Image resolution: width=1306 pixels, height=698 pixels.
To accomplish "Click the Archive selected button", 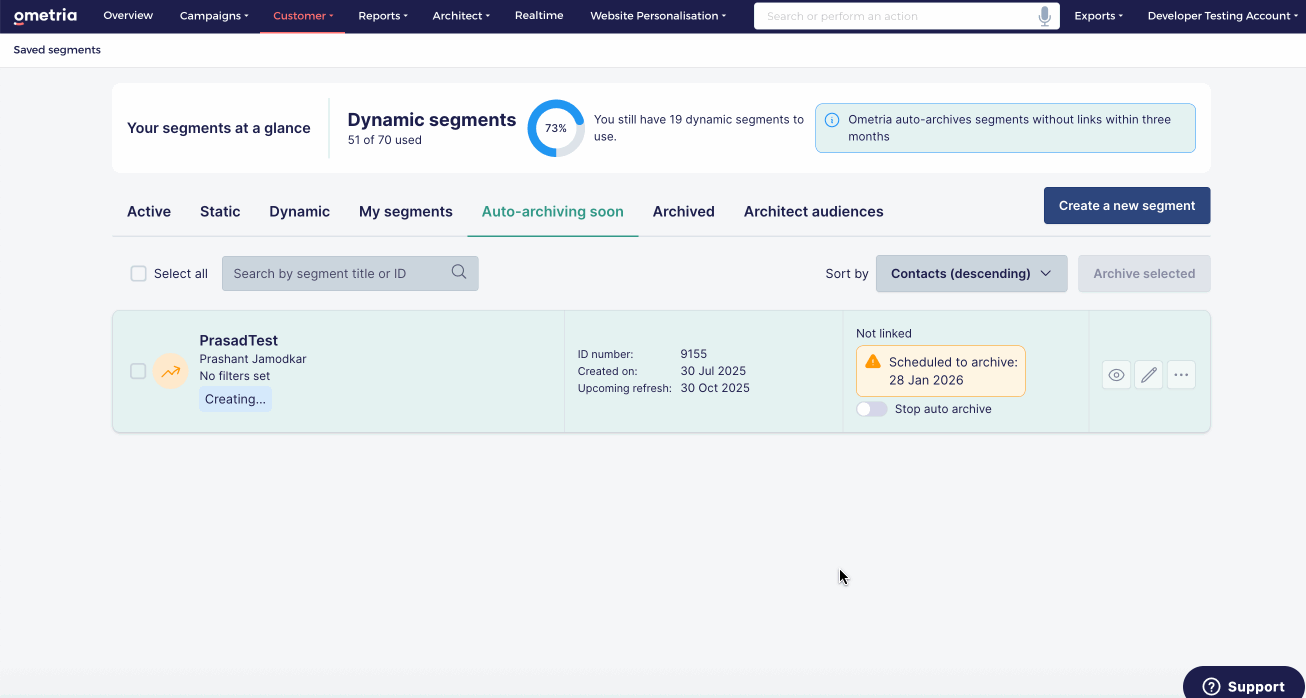I will tap(1144, 273).
